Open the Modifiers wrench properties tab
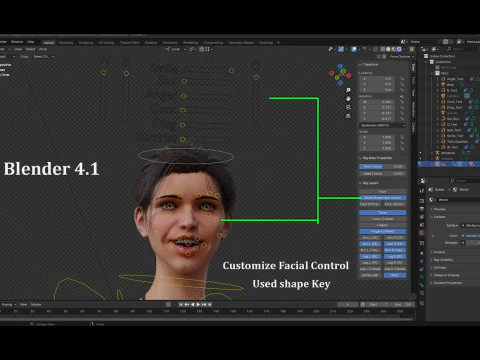 pos(422,261)
